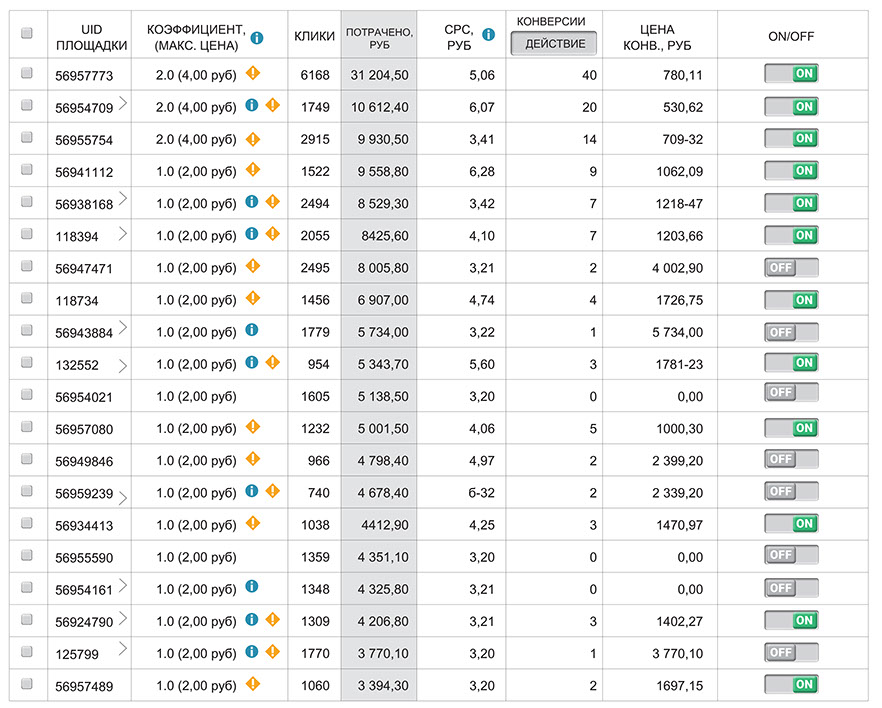Sort by the Потрачено, руб column header
This screenshot has width=882, height=708.
pyautogui.click(x=378, y=38)
